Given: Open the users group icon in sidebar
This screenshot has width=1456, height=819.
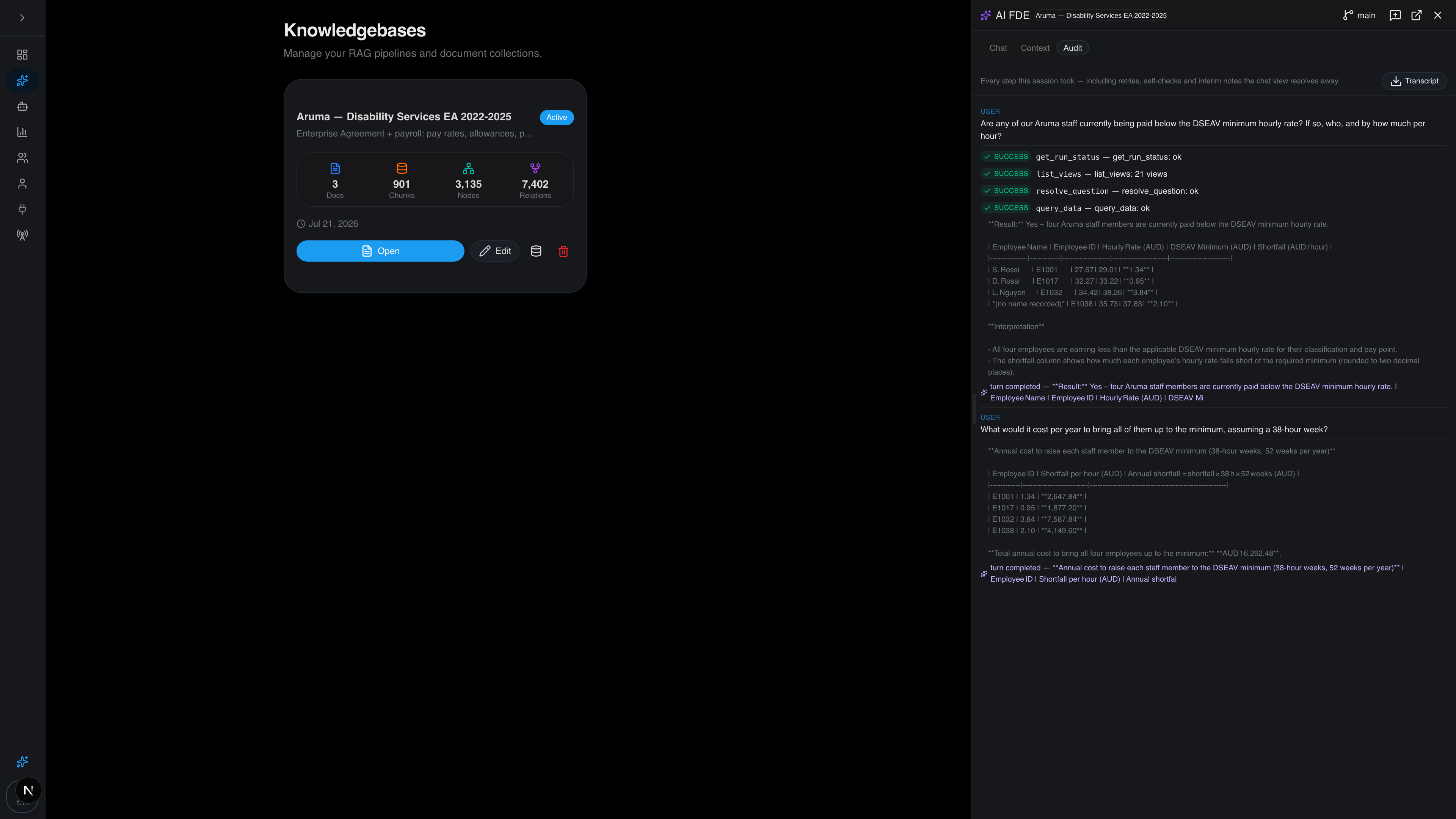Looking at the screenshot, I should pyautogui.click(x=22, y=158).
